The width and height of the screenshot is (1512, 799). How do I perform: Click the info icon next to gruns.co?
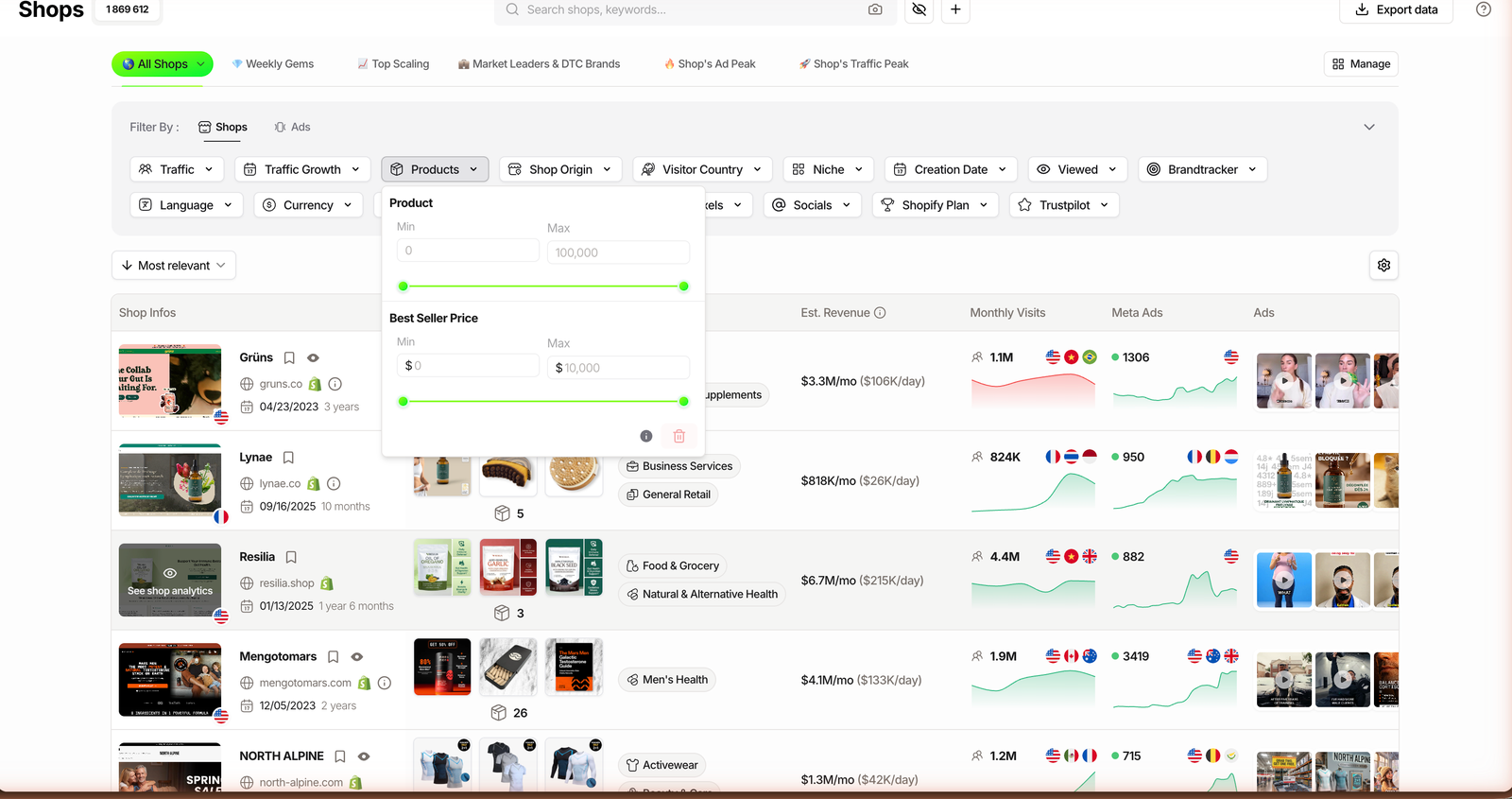tap(335, 384)
